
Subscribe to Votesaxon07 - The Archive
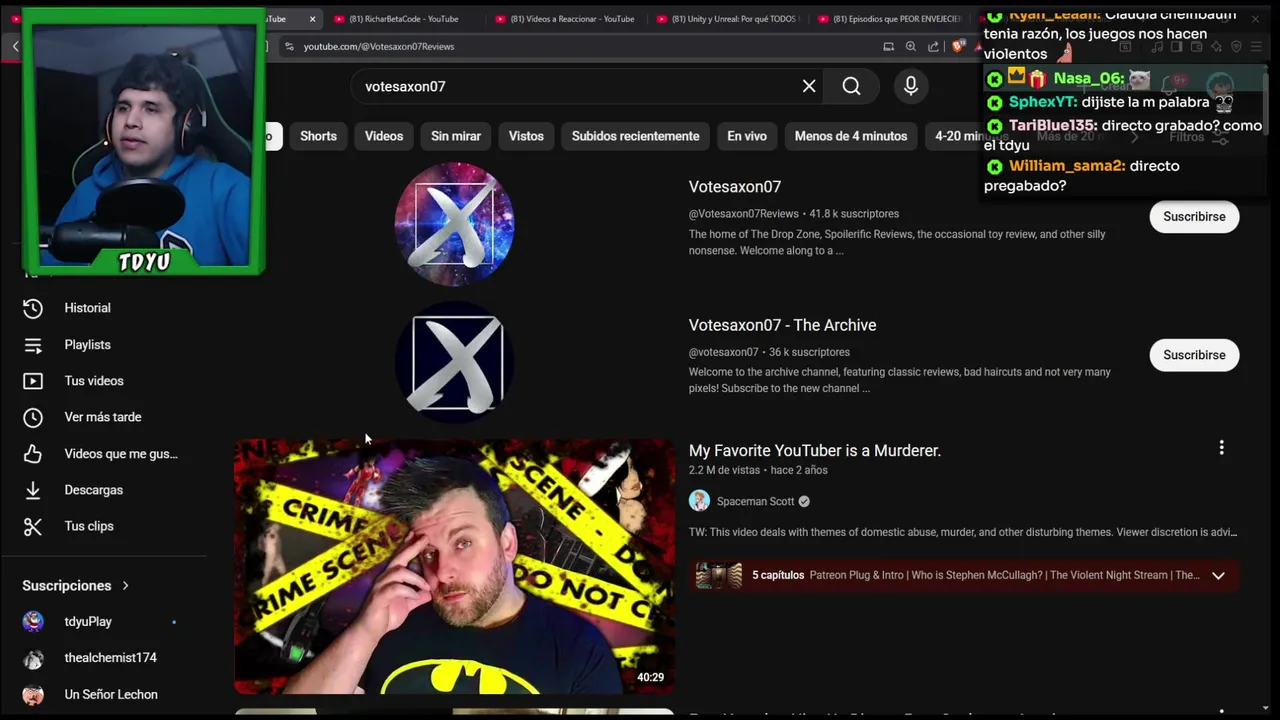(1194, 355)
